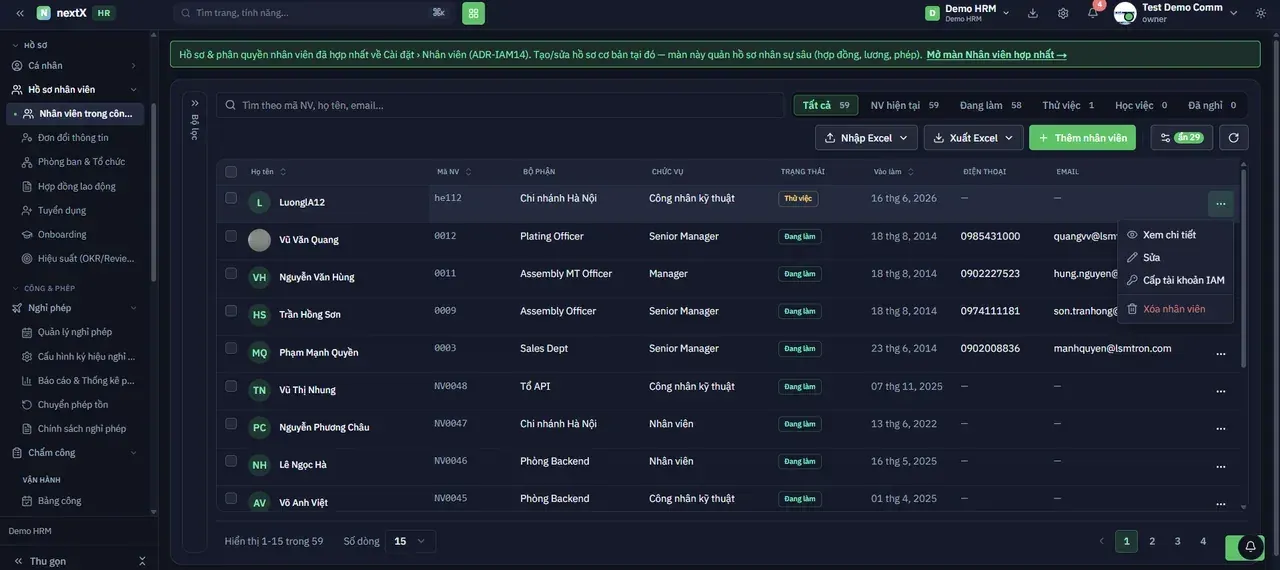Open Cấu hình ký hiệu nghỉ in the sidebar

[x=78, y=356]
